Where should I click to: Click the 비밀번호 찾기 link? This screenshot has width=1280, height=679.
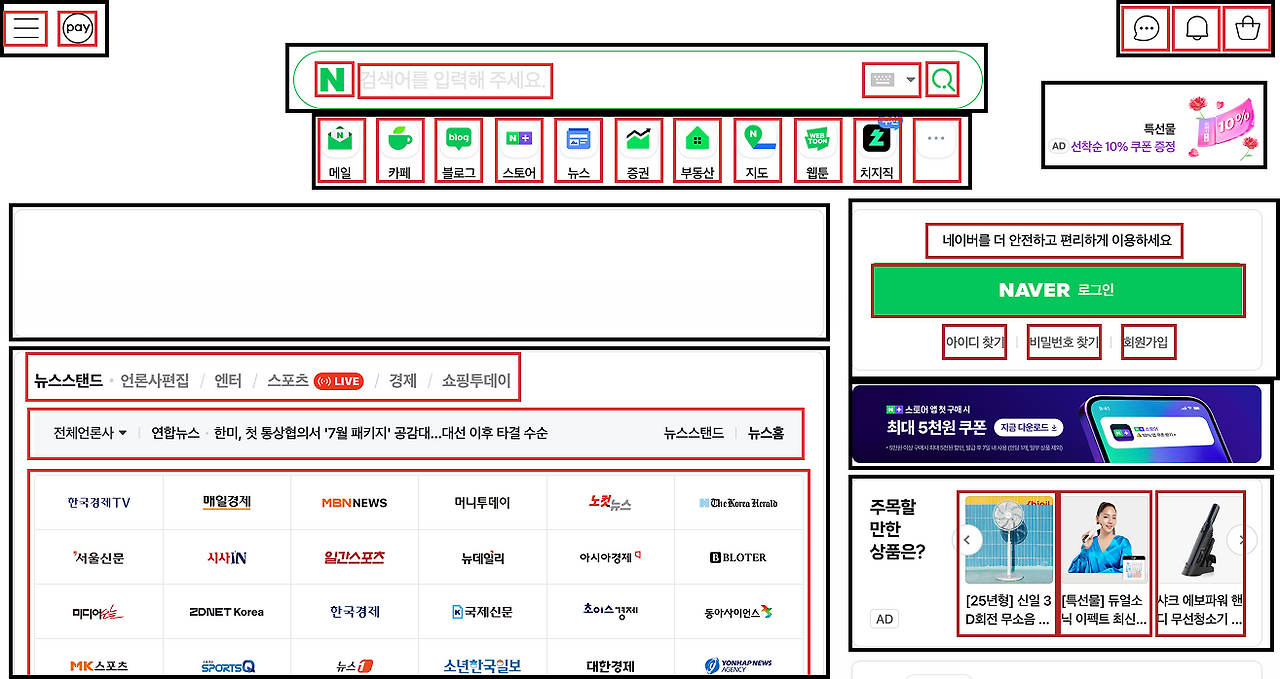pyautogui.click(x=1064, y=342)
